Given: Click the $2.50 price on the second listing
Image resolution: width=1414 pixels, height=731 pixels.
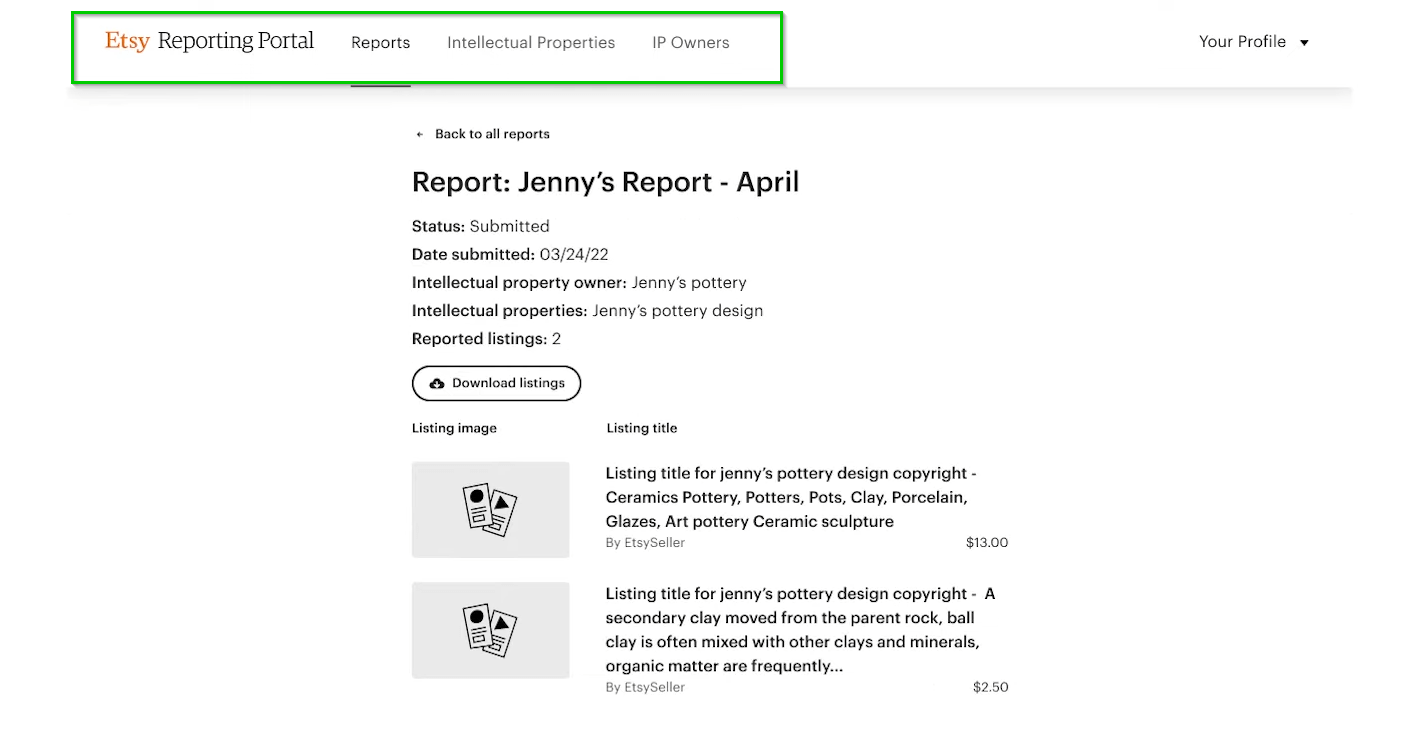Looking at the screenshot, I should click(x=990, y=688).
